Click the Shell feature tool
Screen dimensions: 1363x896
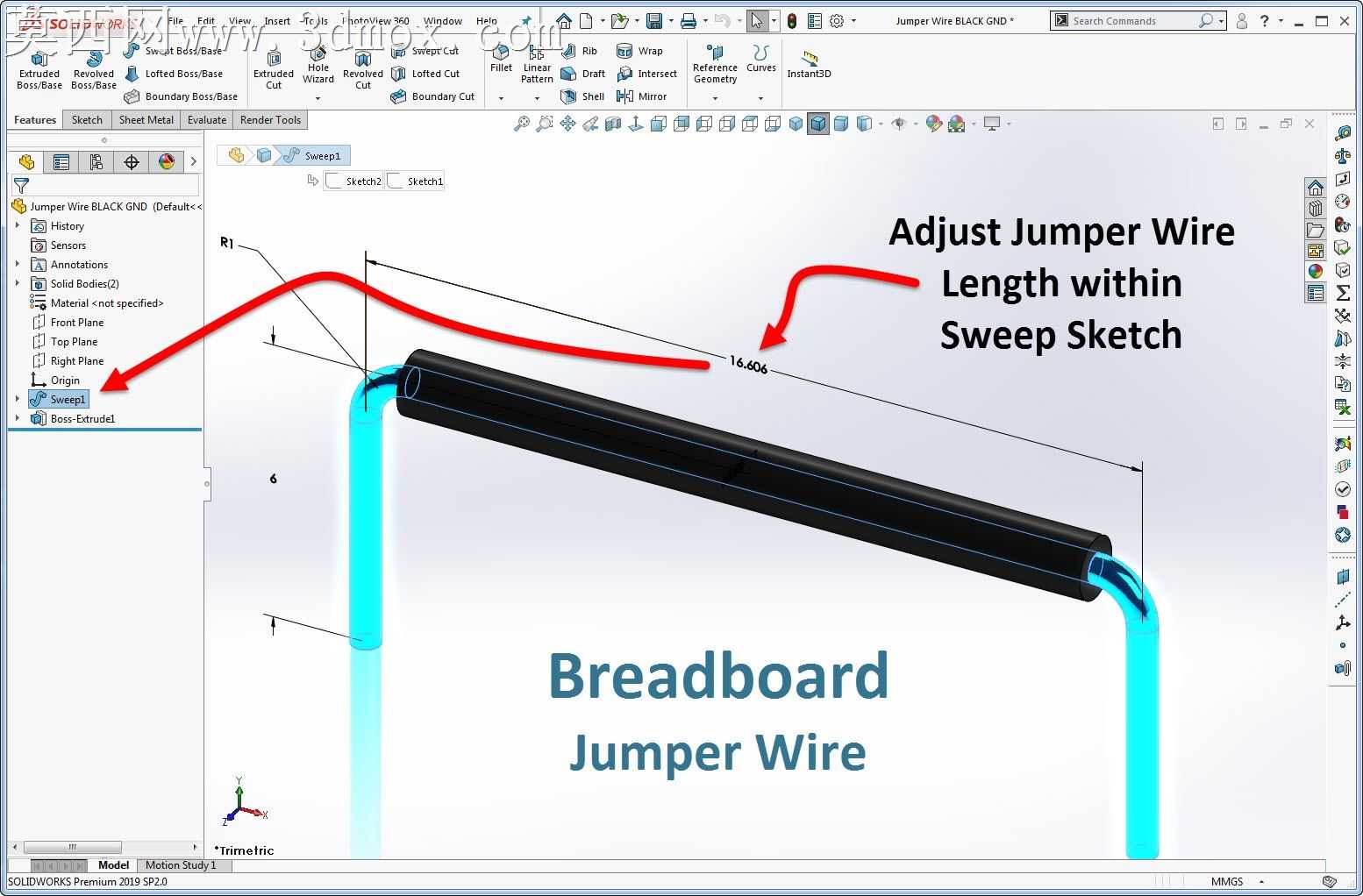[x=582, y=96]
